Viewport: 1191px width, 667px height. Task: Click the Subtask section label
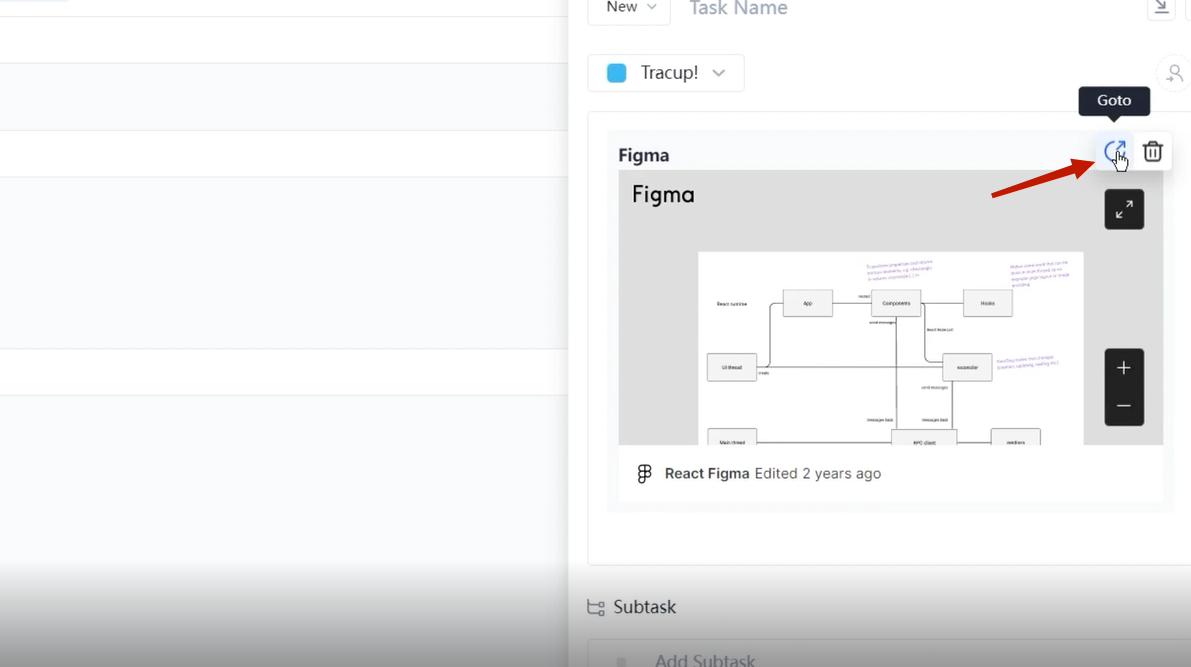tap(644, 608)
